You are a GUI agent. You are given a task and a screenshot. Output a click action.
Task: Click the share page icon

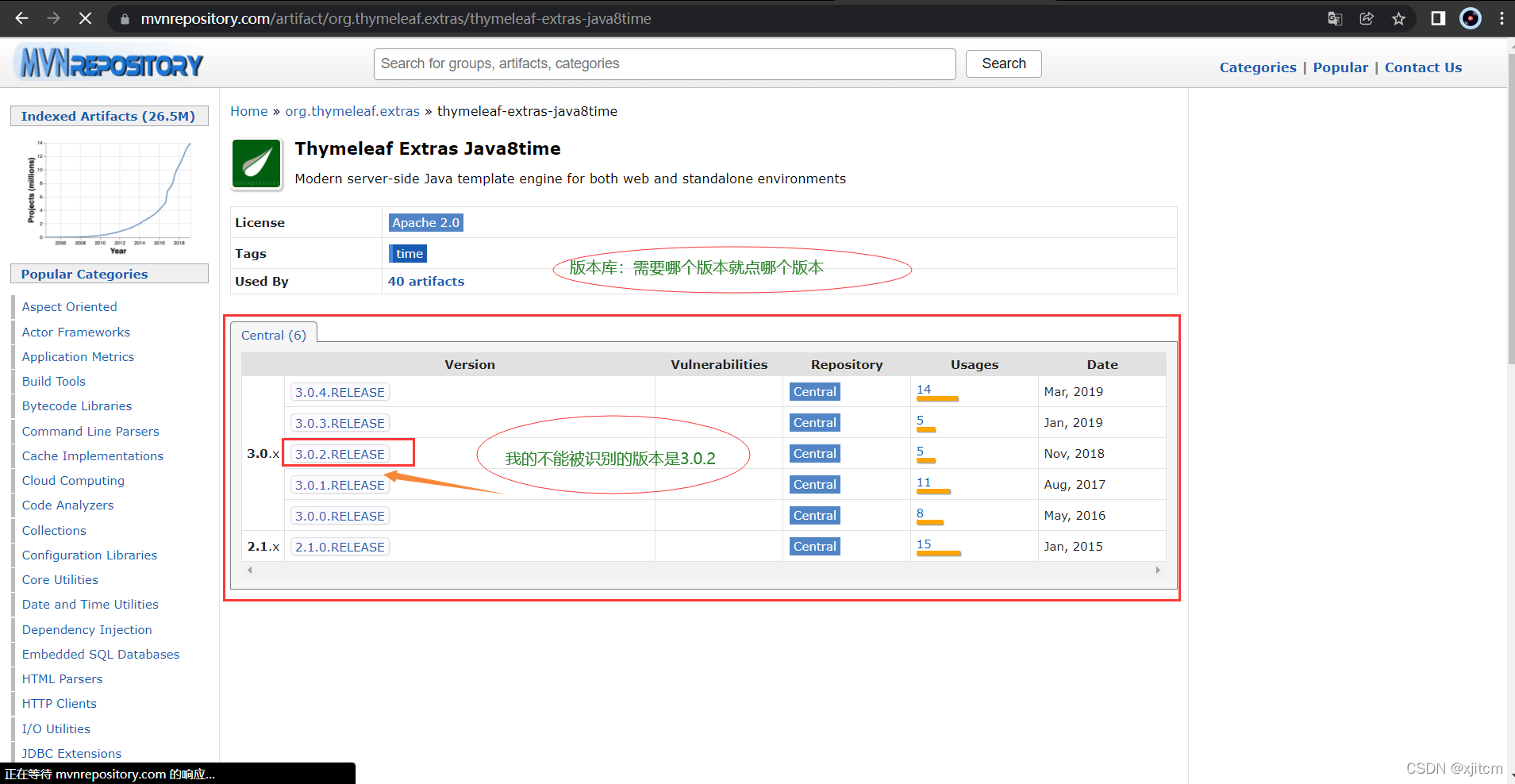(1367, 18)
